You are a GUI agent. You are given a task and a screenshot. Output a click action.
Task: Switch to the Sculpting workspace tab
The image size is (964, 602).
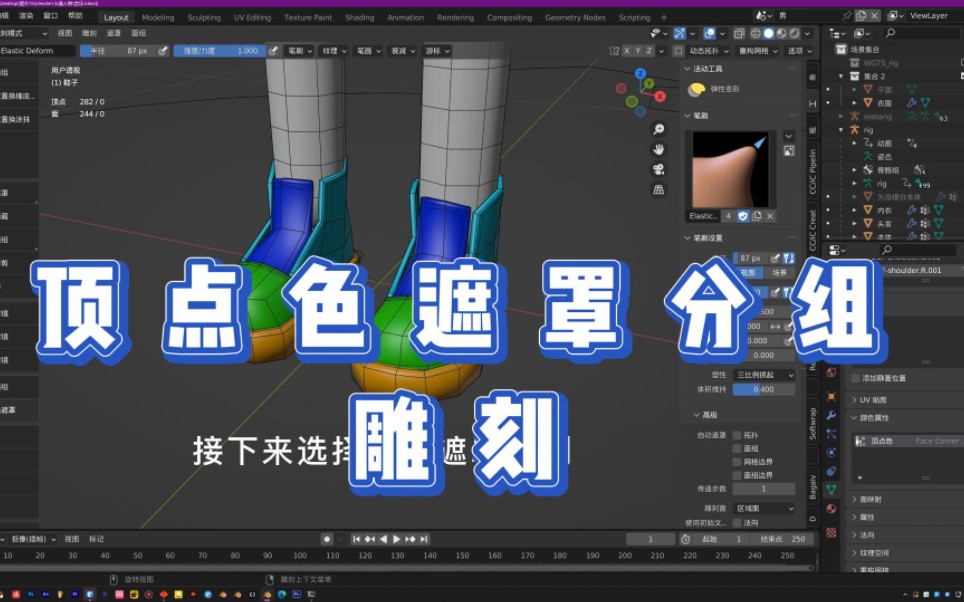pos(203,17)
